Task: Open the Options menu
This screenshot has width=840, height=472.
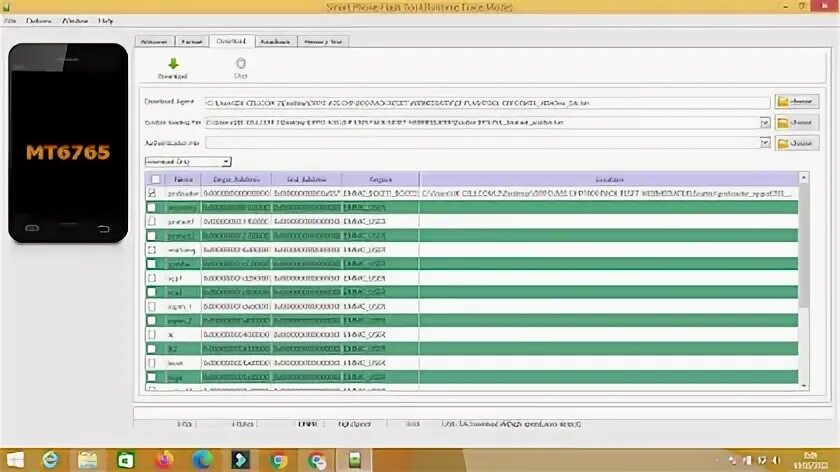Action: tap(39, 21)
